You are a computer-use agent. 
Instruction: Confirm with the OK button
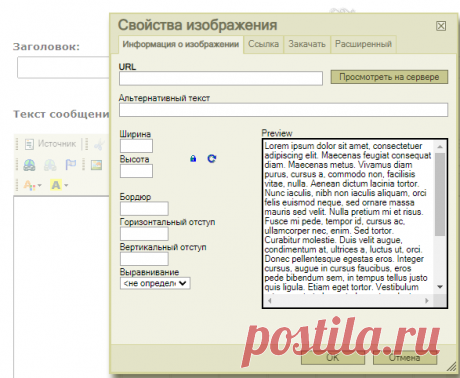333,358
